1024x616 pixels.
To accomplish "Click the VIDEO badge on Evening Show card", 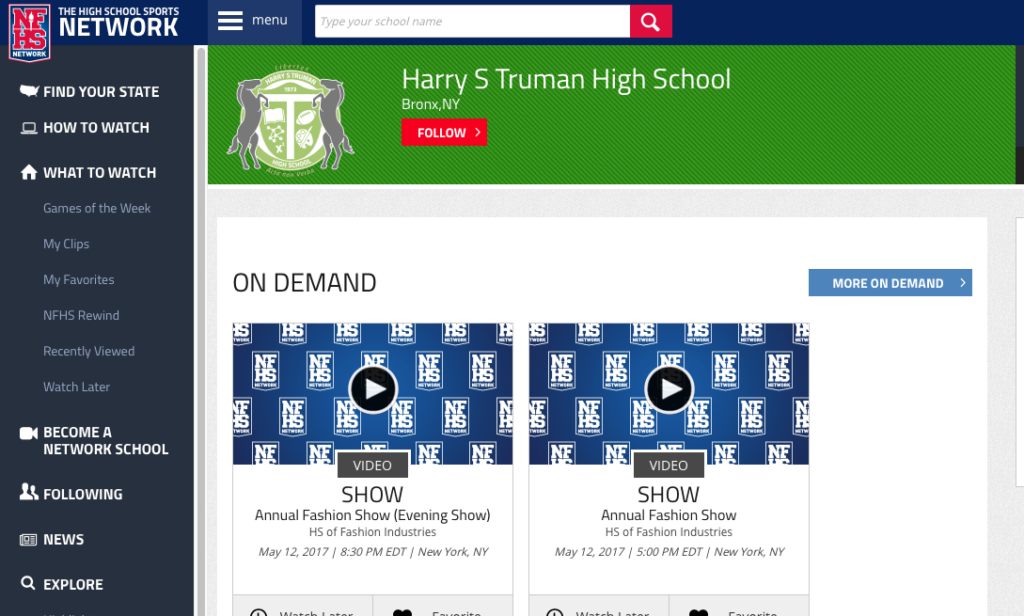I will pyautogui.click(x=372, y=465).
